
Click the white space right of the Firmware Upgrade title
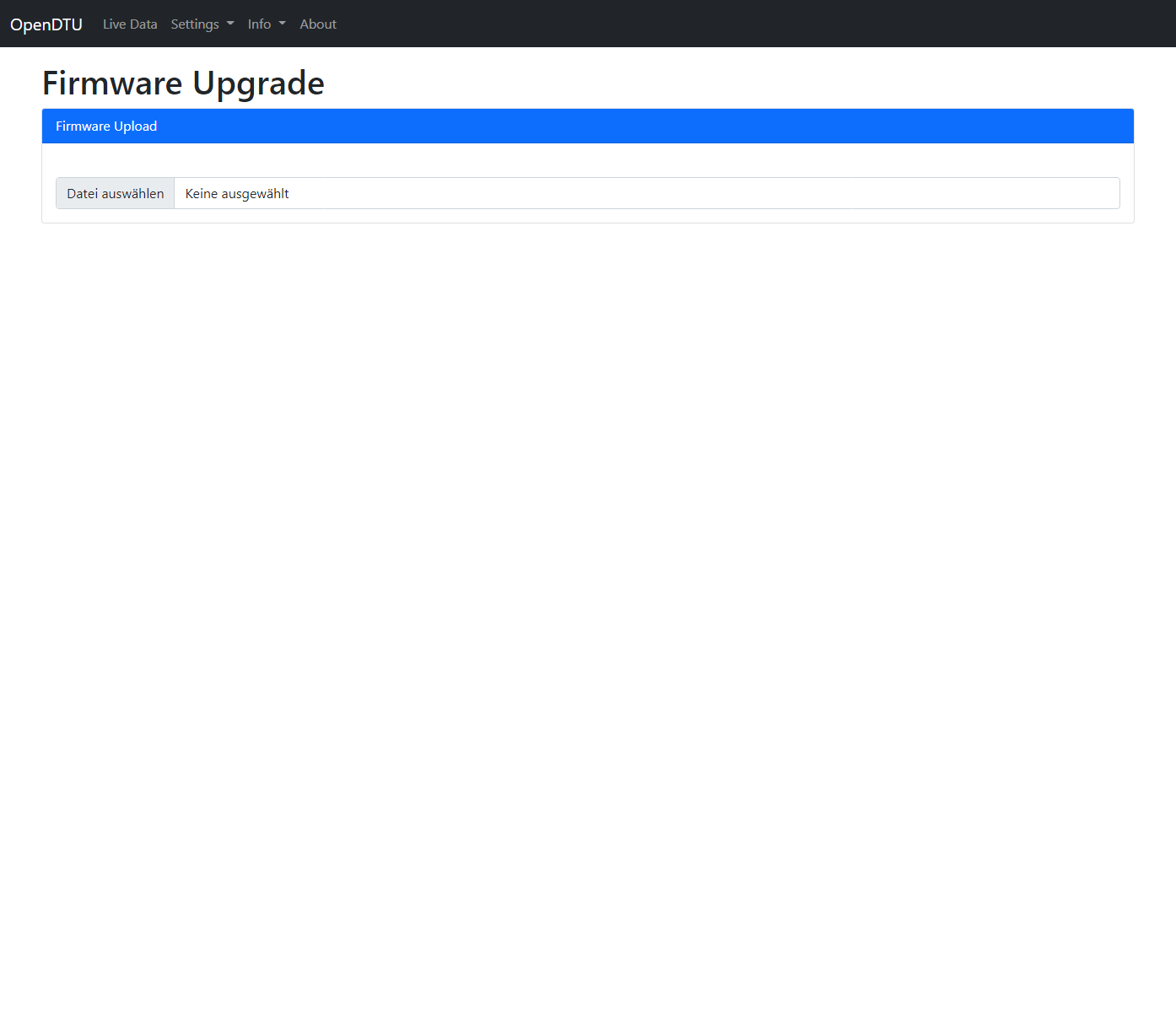pyautogui.click(x=726, y=83)
